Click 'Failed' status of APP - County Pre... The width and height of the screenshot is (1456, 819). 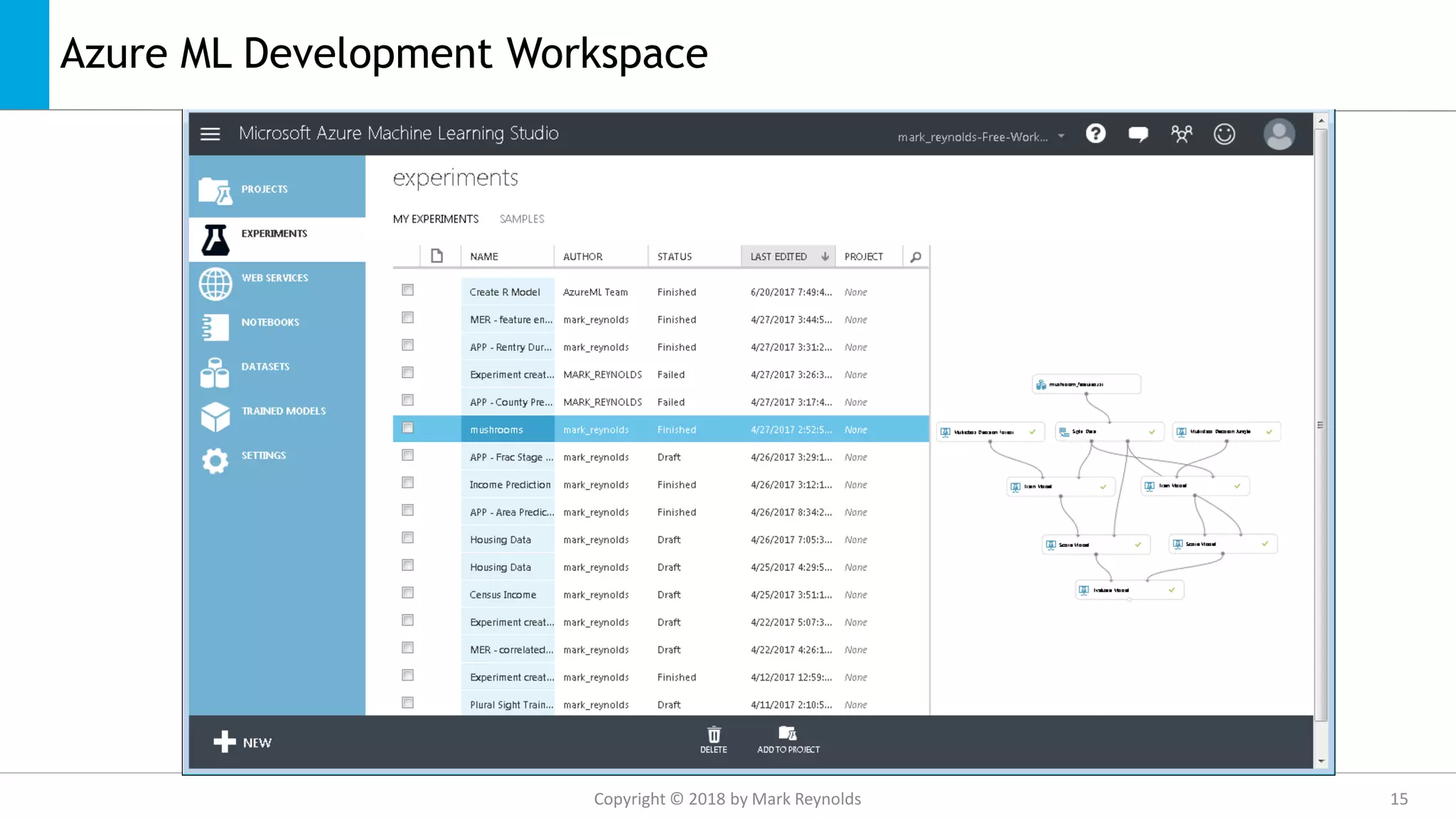point(671,402)
